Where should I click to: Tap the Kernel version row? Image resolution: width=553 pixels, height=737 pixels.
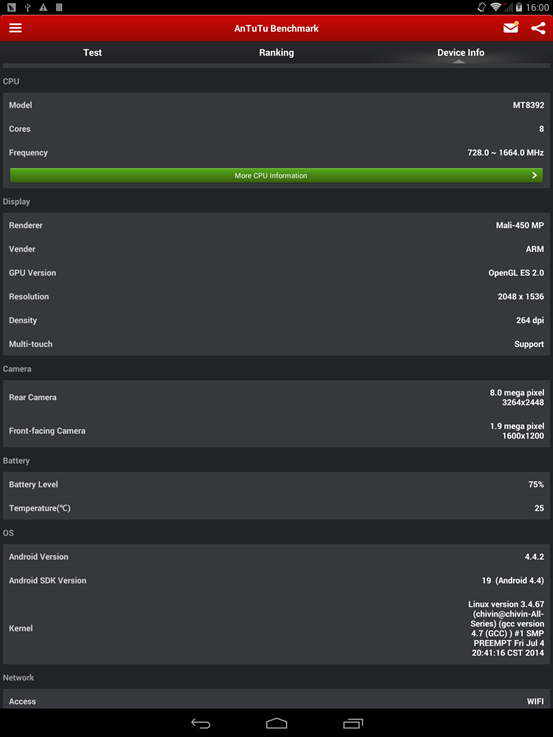(276, 628)
